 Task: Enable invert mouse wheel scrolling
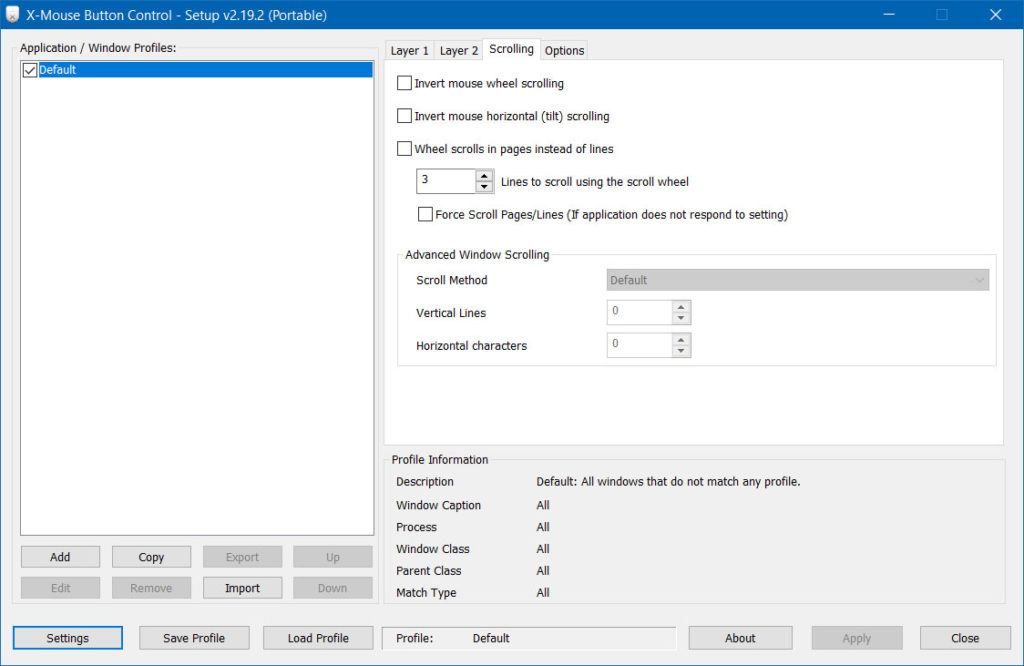404,83
